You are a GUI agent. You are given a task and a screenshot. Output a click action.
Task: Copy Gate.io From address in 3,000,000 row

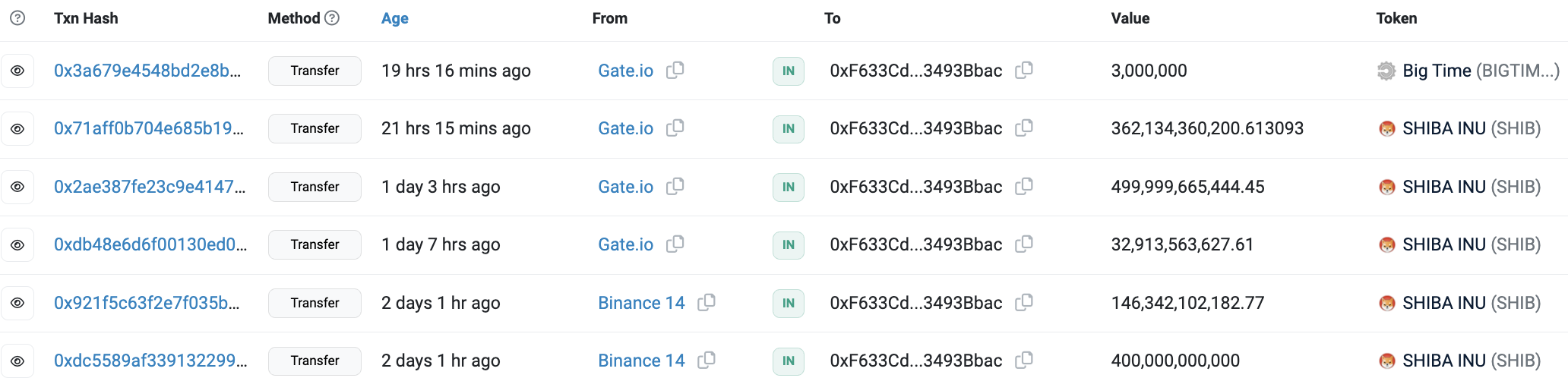point(675,71)
